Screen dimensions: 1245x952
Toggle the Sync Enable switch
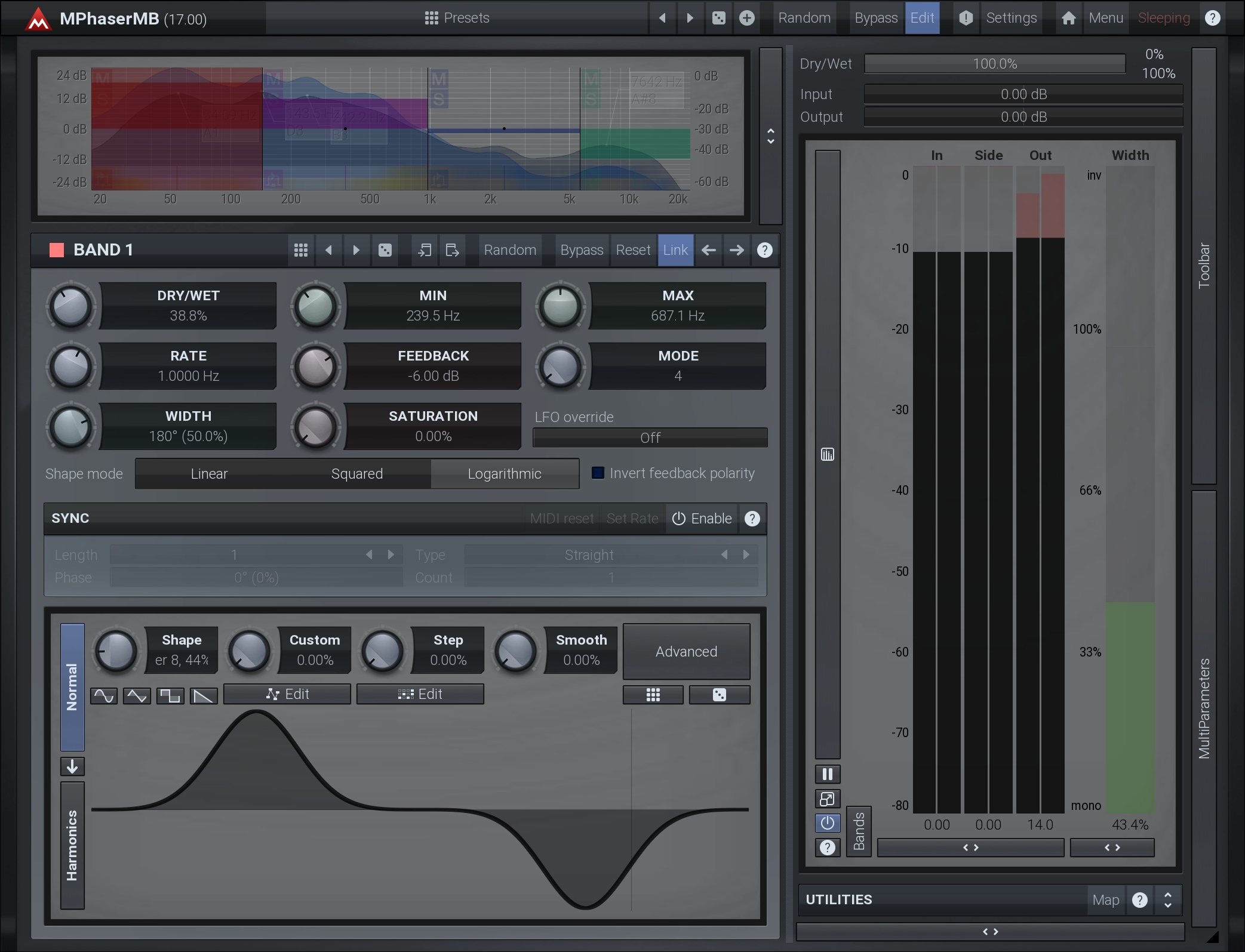702,519
